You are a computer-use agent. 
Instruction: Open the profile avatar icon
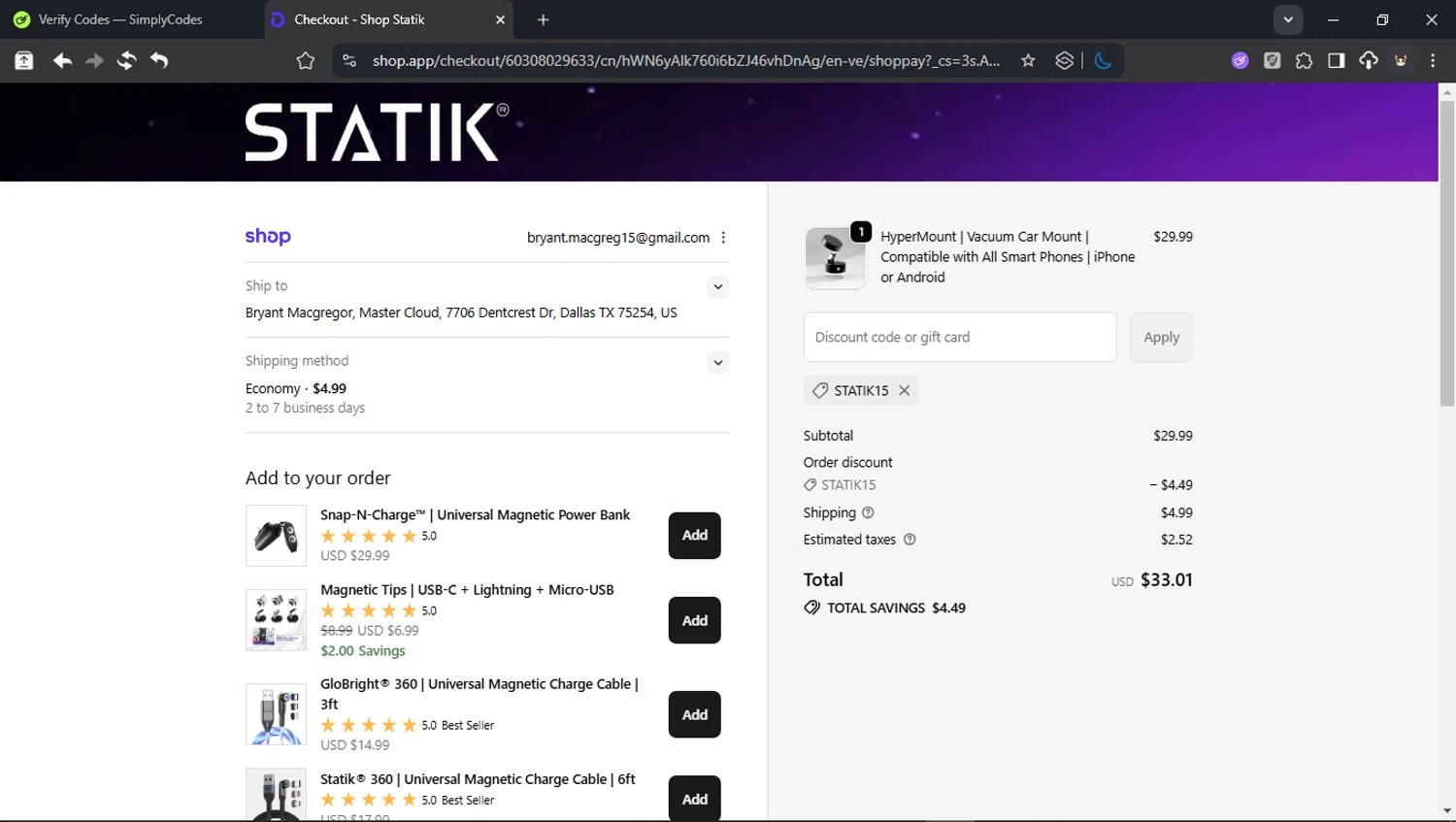pyautogui.click(x=1401, y=61)
